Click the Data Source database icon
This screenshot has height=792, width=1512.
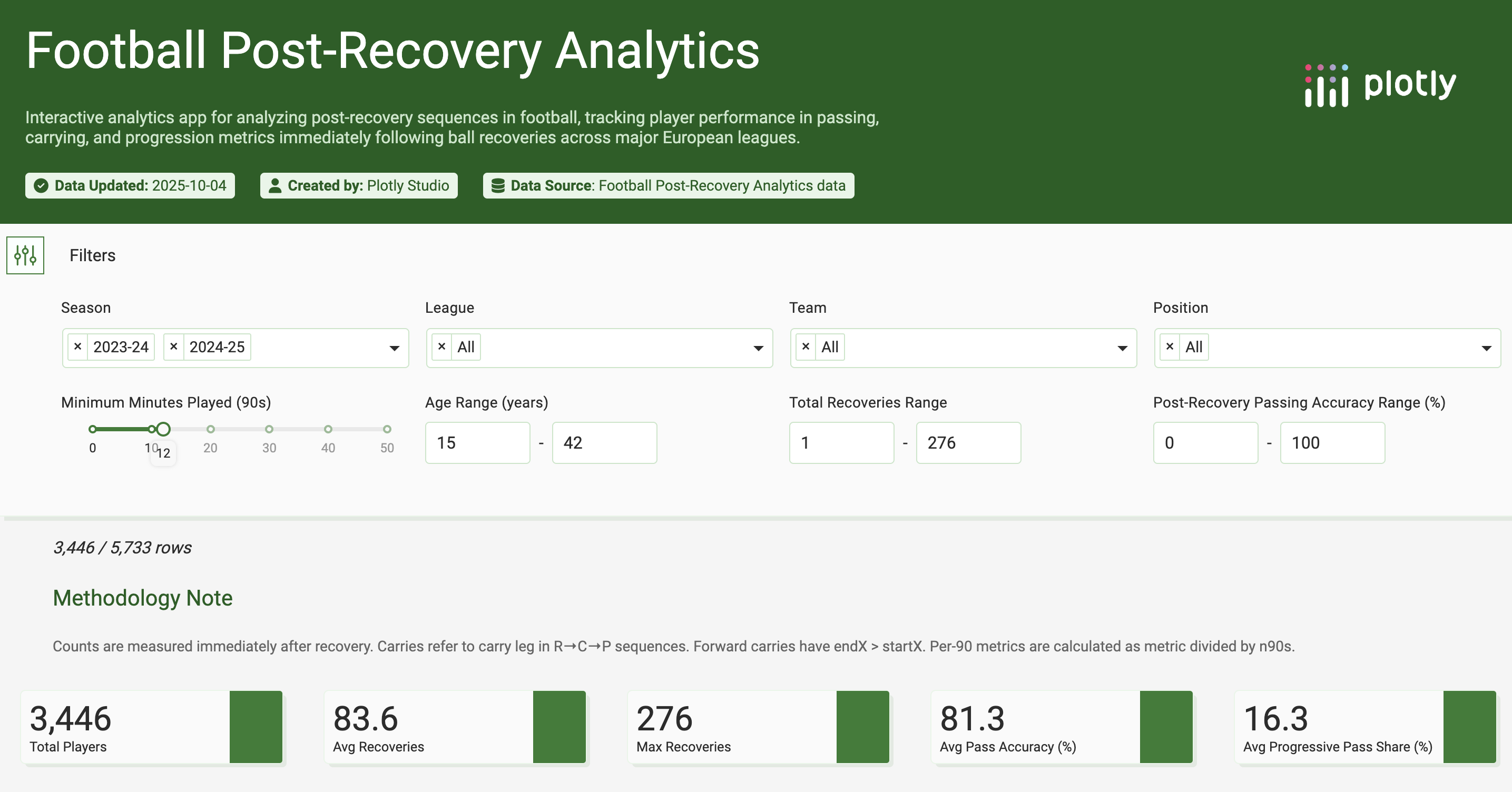[498, 186]
